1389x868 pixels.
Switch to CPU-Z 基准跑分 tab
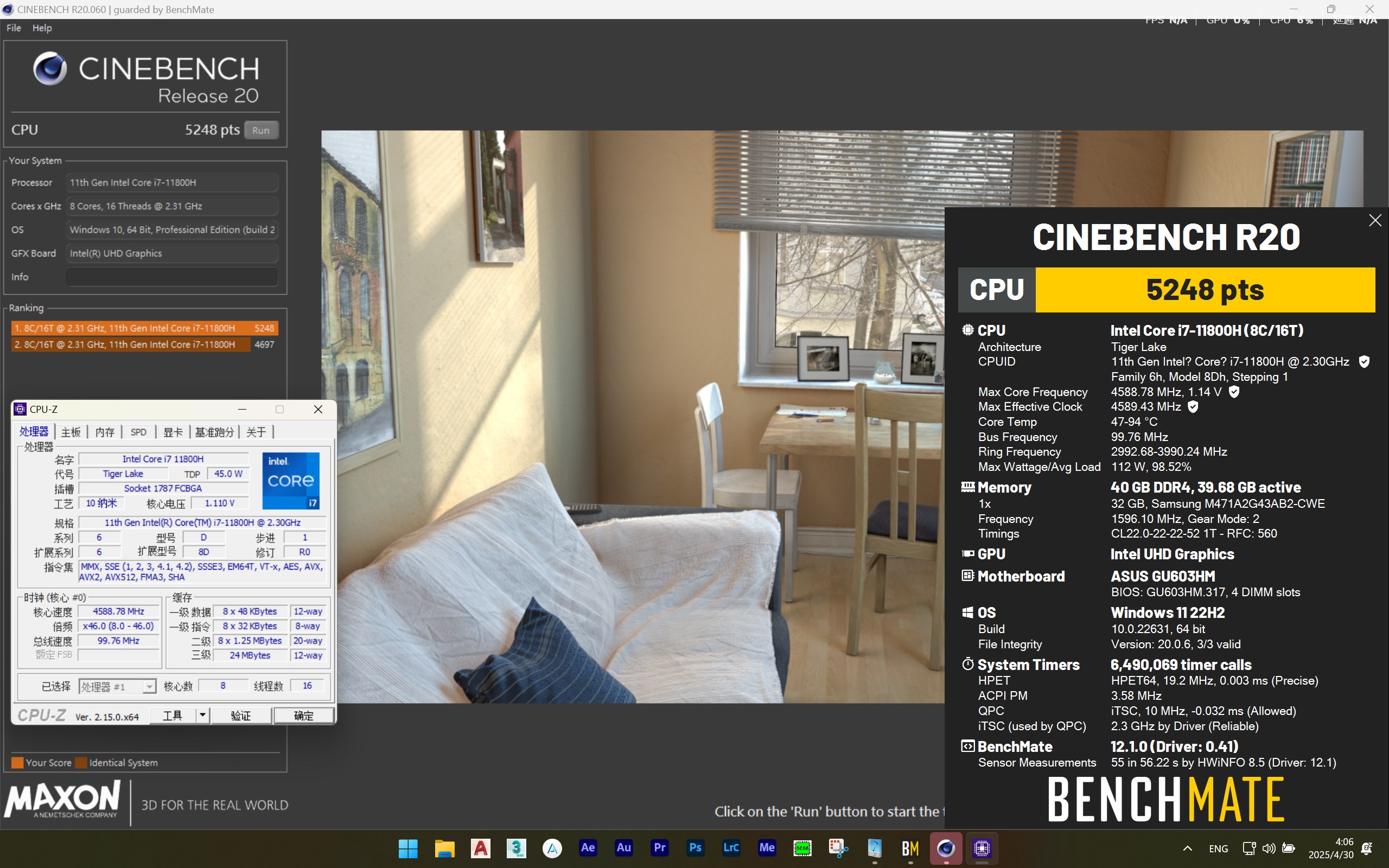click(215, 432)
